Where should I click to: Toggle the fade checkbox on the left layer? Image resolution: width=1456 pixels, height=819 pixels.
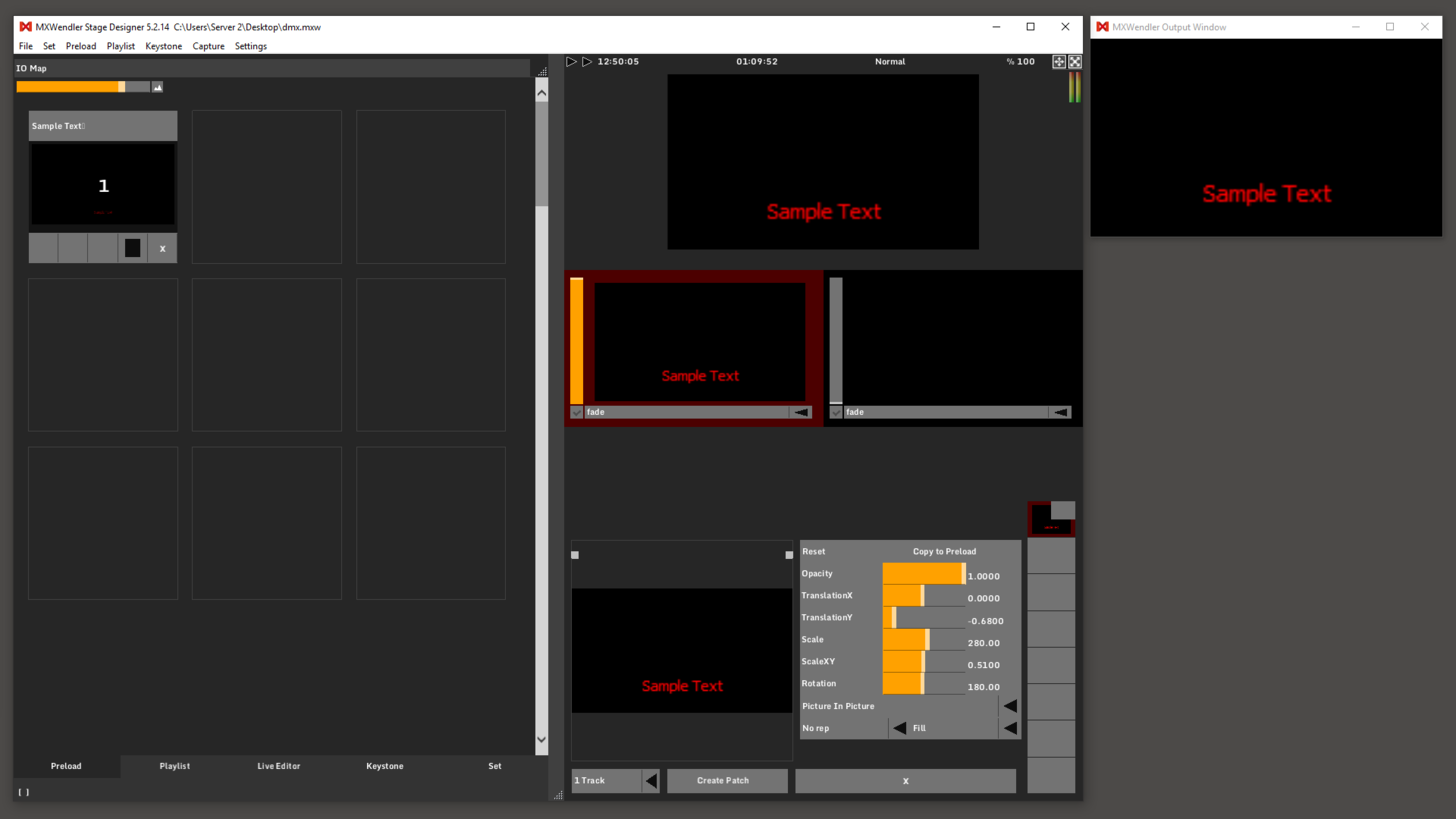(x=576, y=411)
